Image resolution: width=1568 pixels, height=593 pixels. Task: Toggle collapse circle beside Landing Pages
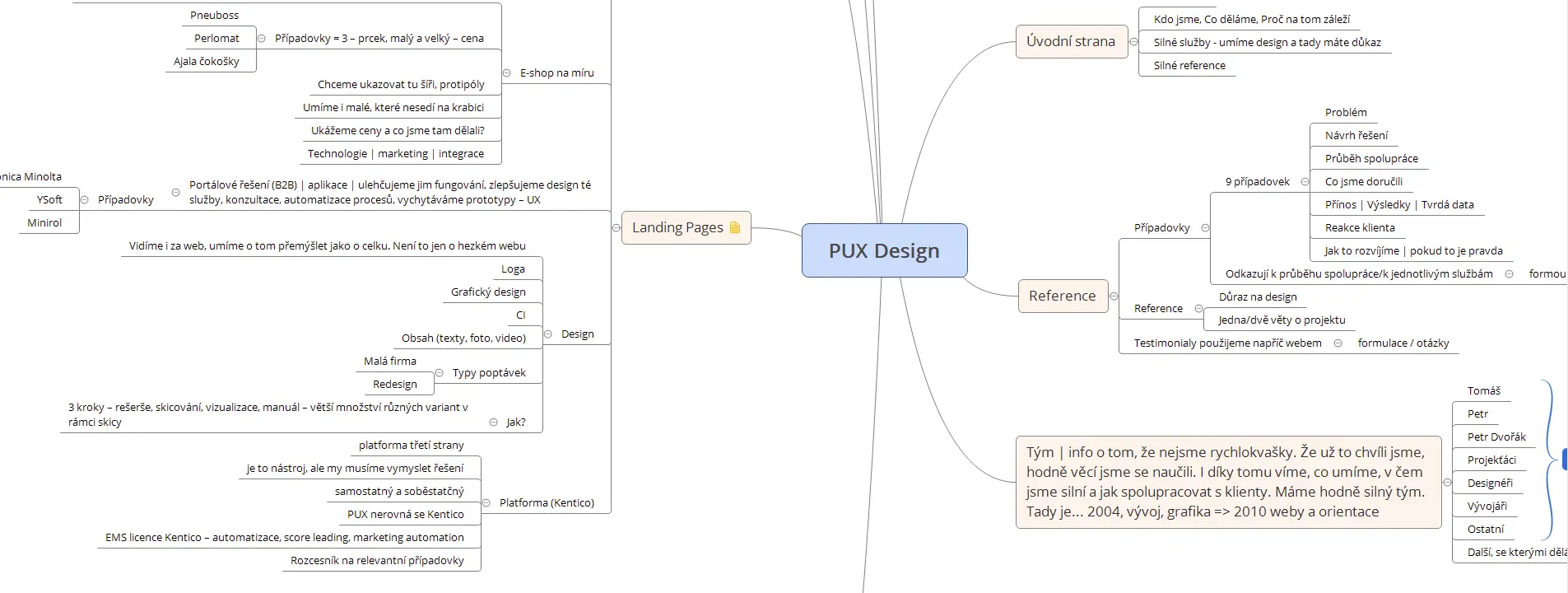(616, 228)
